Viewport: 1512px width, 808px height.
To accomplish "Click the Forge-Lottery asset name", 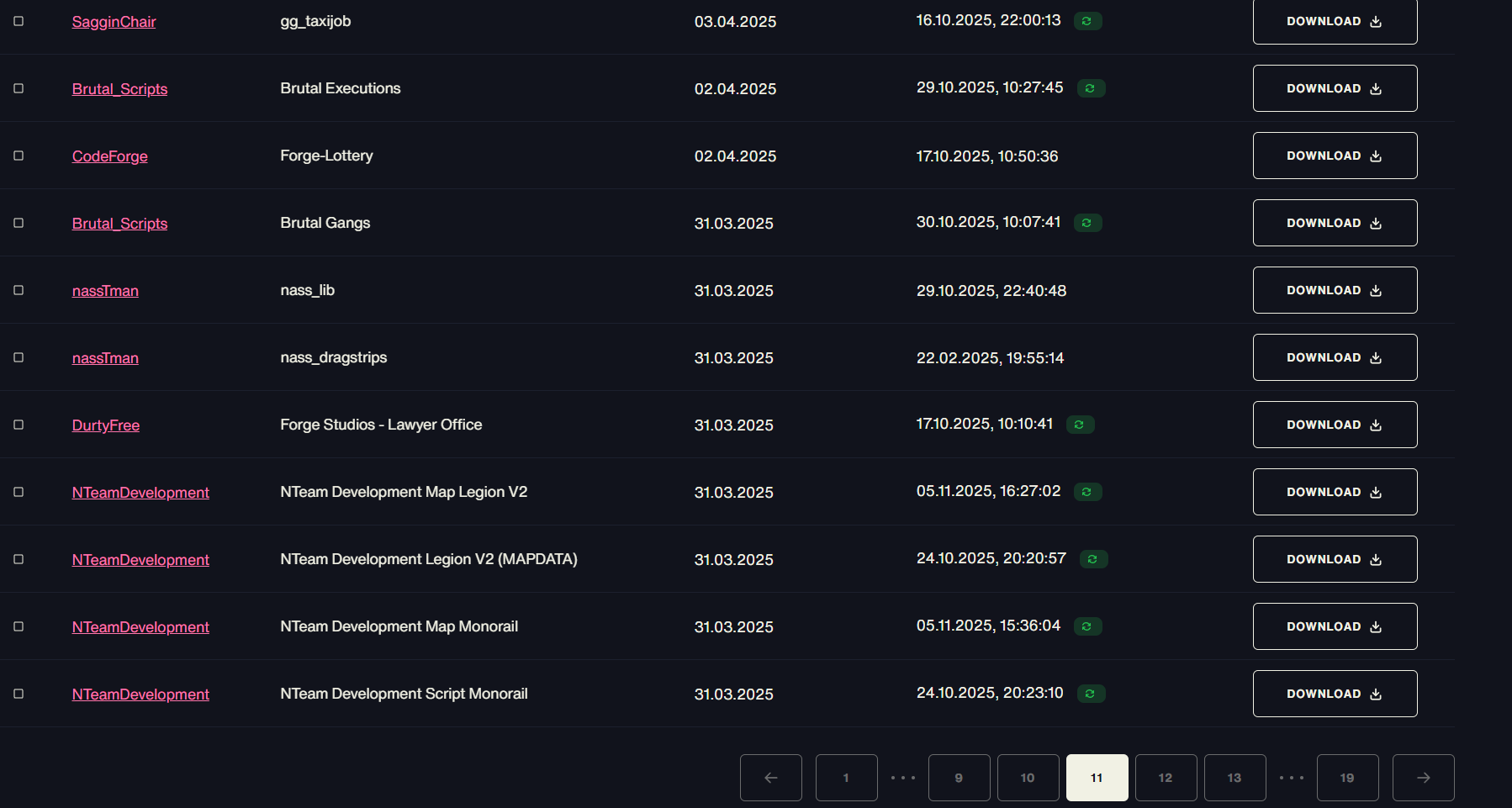I will (x=327, y=156).
